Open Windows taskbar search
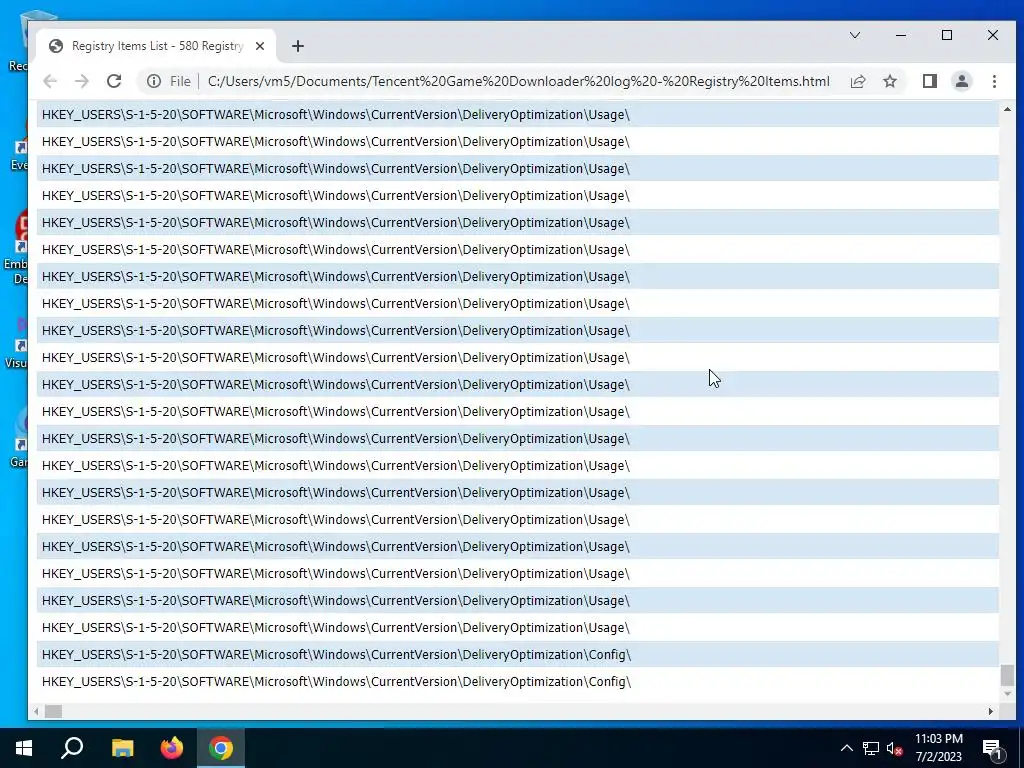The height and width of the screenshot is (768, 1024). (x=72, y=748)
